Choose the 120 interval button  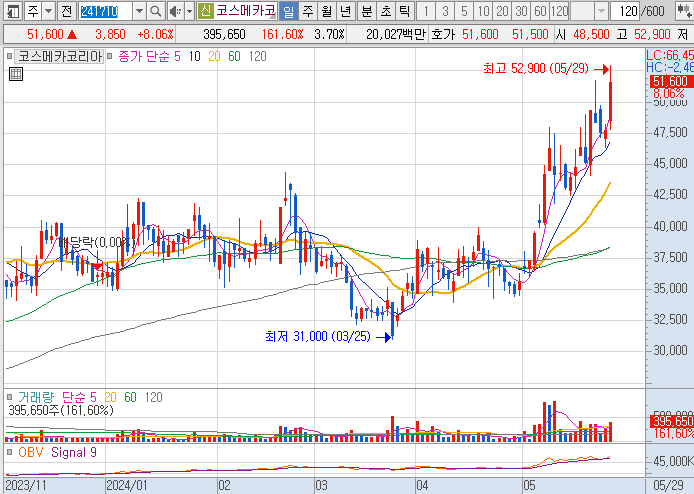[x=559, y=11]
